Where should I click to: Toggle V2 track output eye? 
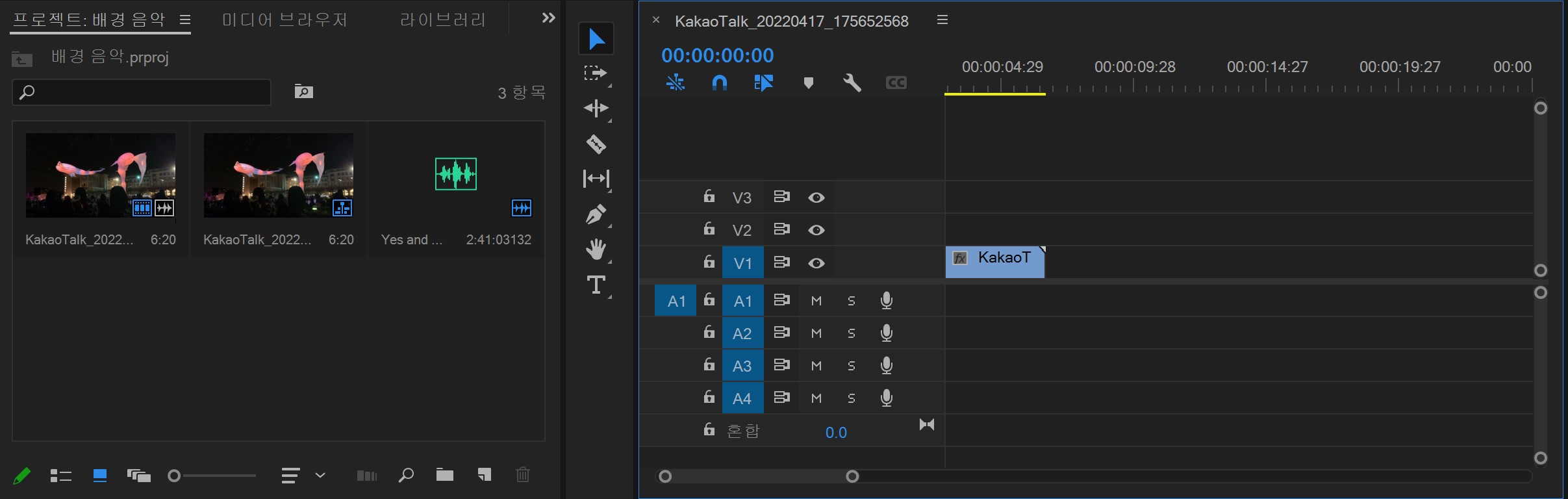pos(816,230)
